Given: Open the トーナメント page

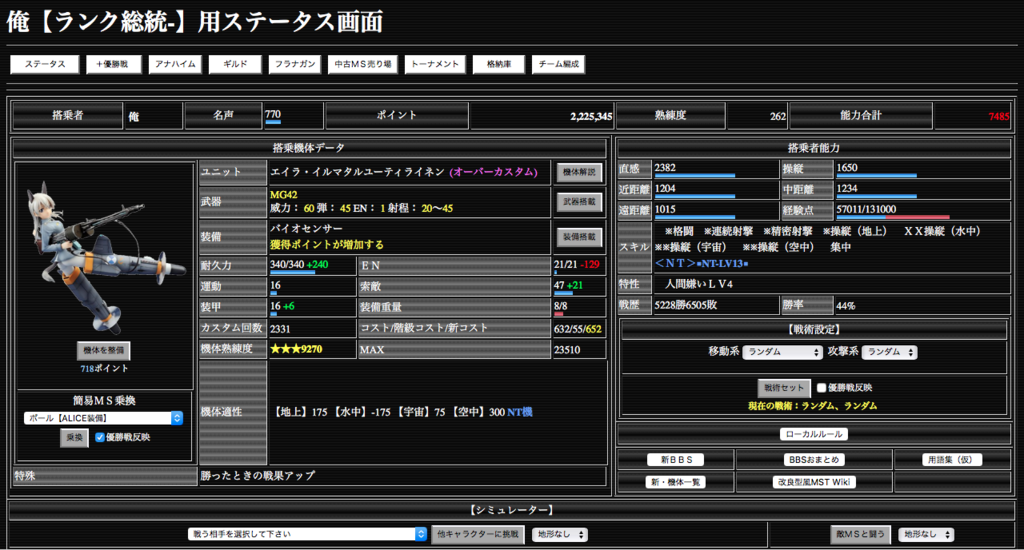Looking at the screenshot, I should pyautogui.click(x=435, y=64).
